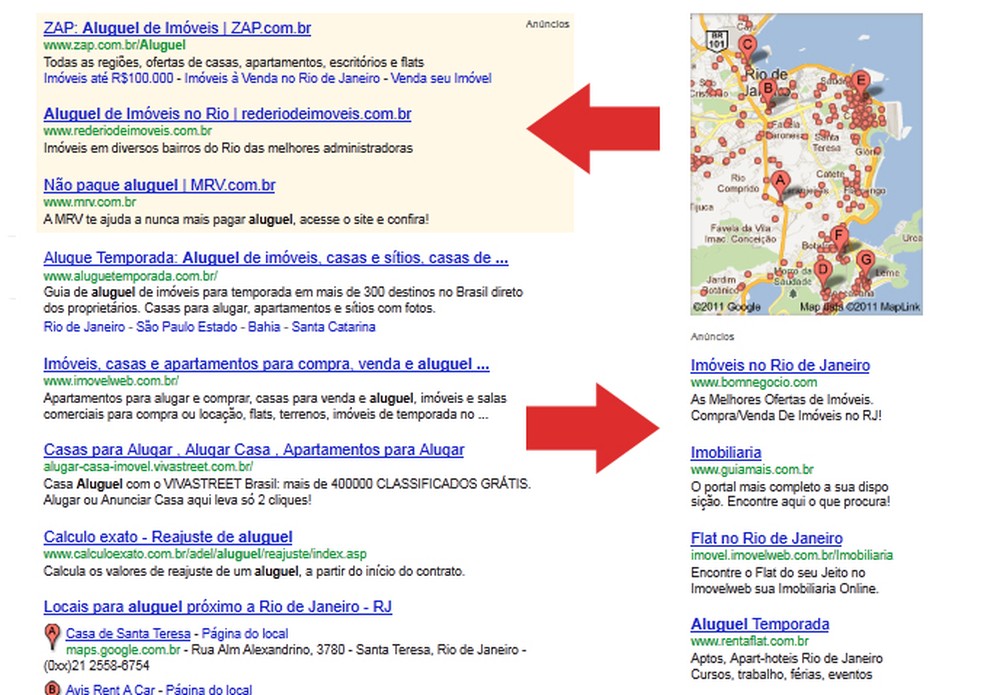Viewport: 984px width, 695px height.
Task: Click the www.aluguetemporada.com.br/ green URL
Action: (x=131, y=276)
